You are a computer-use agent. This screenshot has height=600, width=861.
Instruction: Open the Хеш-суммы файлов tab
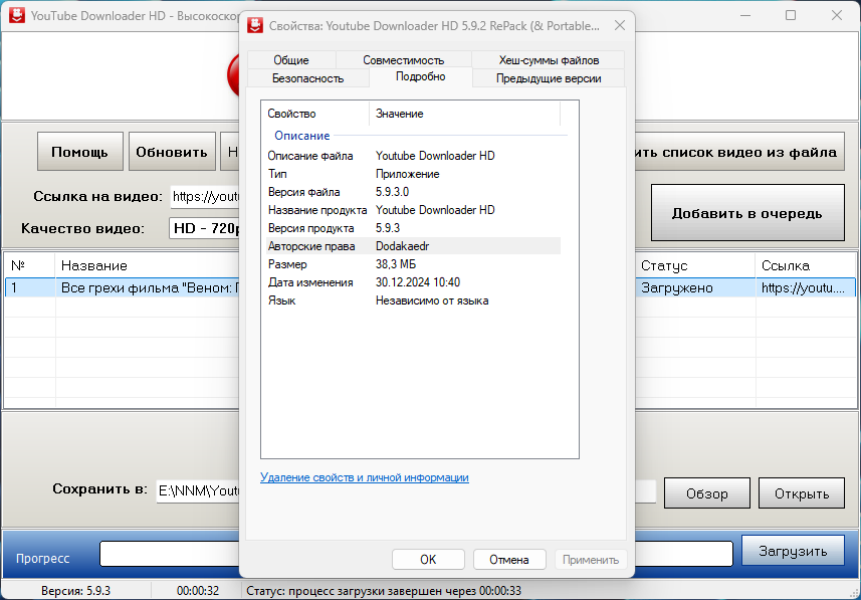pyautogui.click(x=548, y=60)
